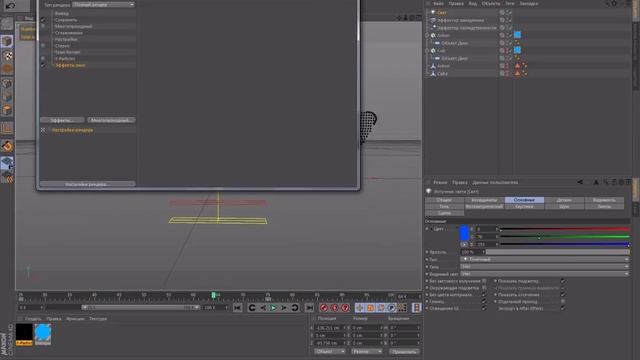Image resolution: width=640 pixels, height=360 pixels.
Task: Toggle Сохранить checkbox in render settings
Action: coord(43,20)
